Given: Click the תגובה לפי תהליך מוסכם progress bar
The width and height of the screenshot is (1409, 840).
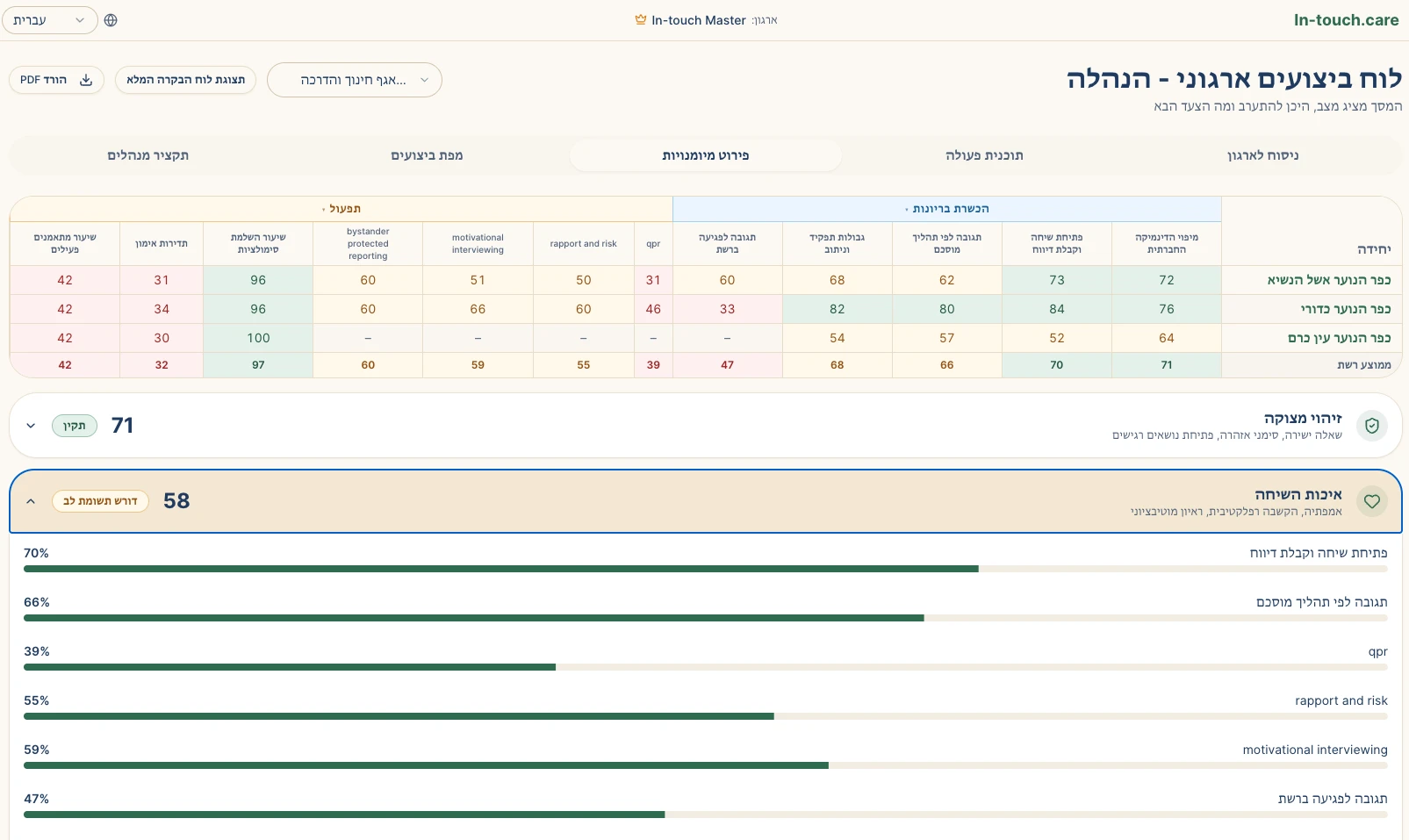Looking at the screenshot, I should pos(706,618).
